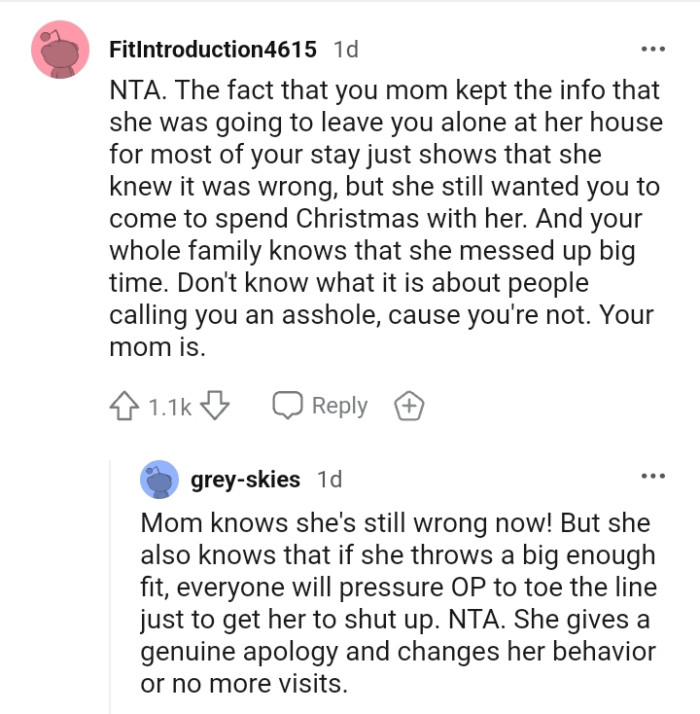The height and width of the screenshot is (714, 700).
Task: Upvote FitIntroduction4615's comment
Action: [123, 407]
